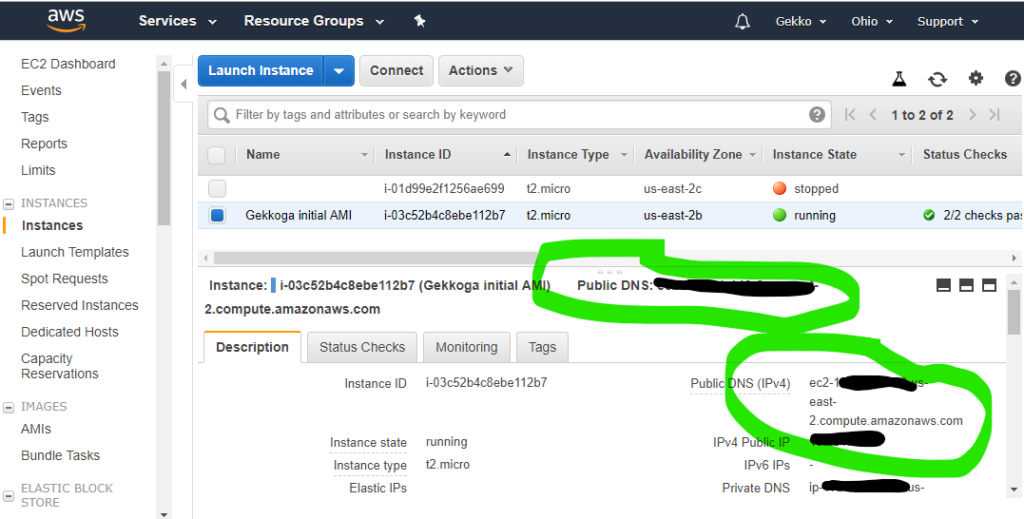Select the Instances sidebar item
This screenshot has width=1024, height=519.
click(x=52, y=225)
